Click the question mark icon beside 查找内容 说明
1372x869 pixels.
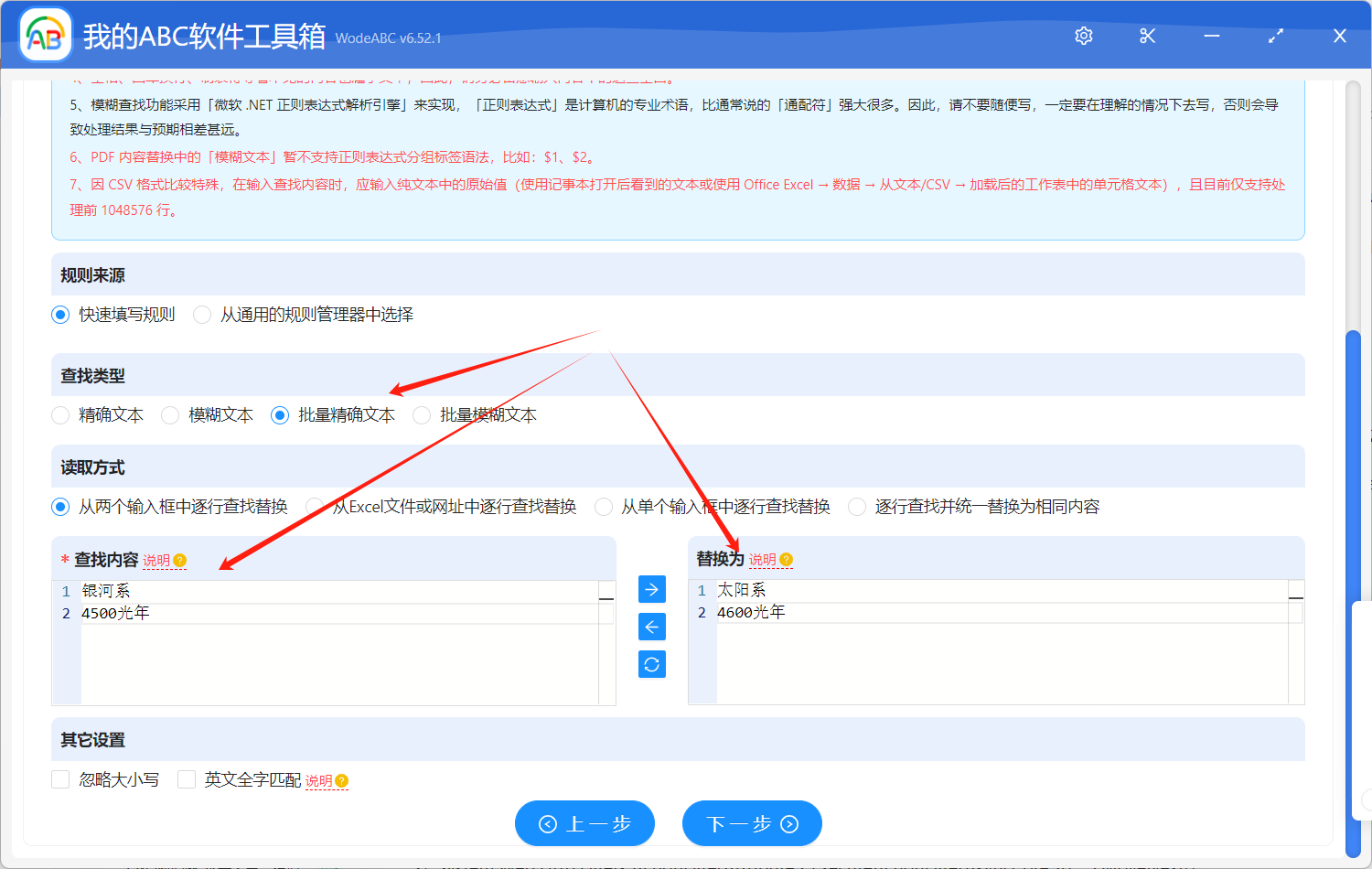click(180, 559)
